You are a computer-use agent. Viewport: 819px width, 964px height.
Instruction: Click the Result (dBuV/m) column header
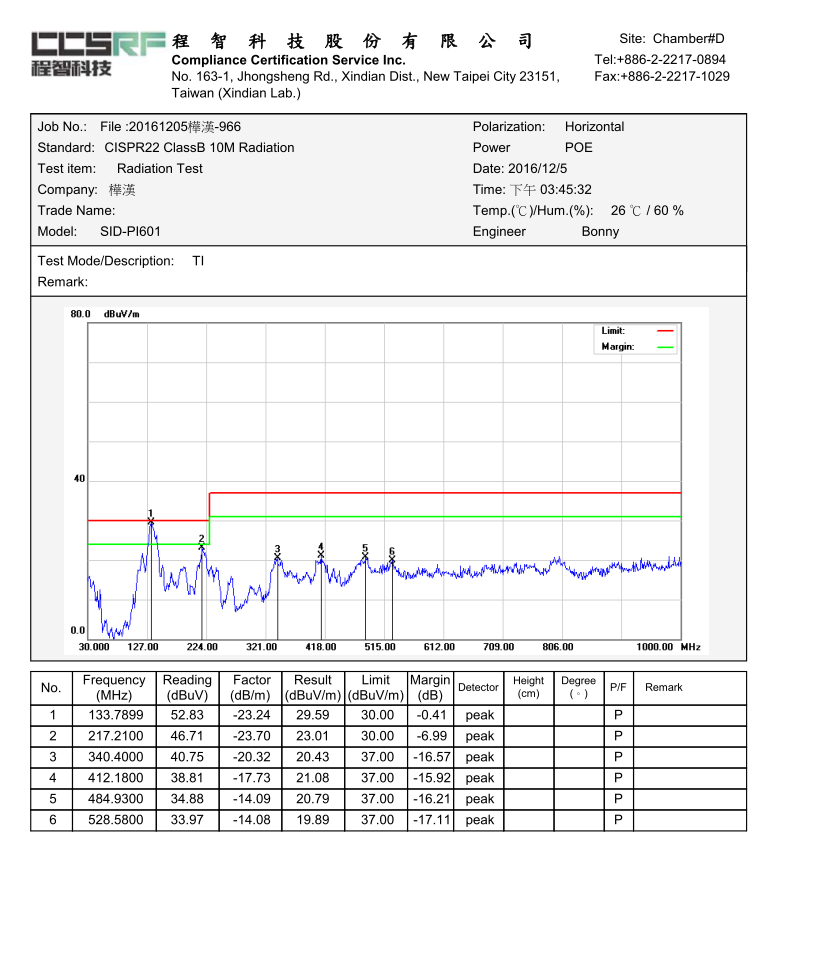[313, 687]
